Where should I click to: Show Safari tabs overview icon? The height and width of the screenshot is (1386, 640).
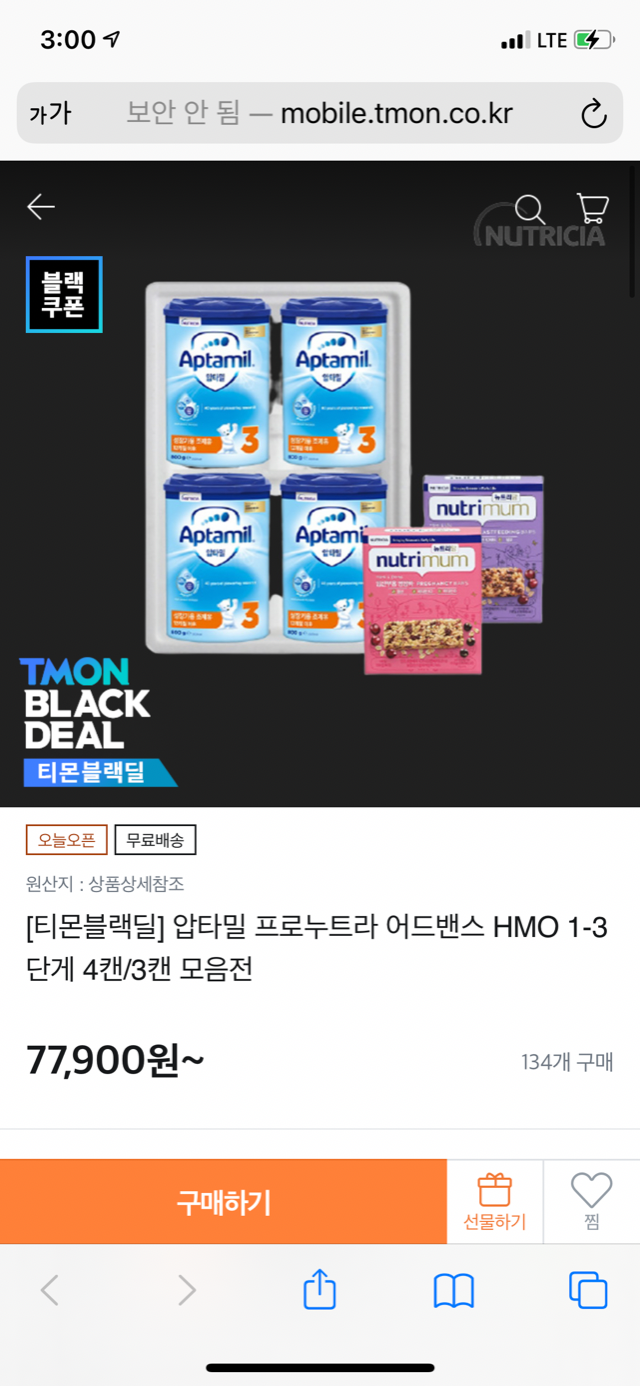587,1290
